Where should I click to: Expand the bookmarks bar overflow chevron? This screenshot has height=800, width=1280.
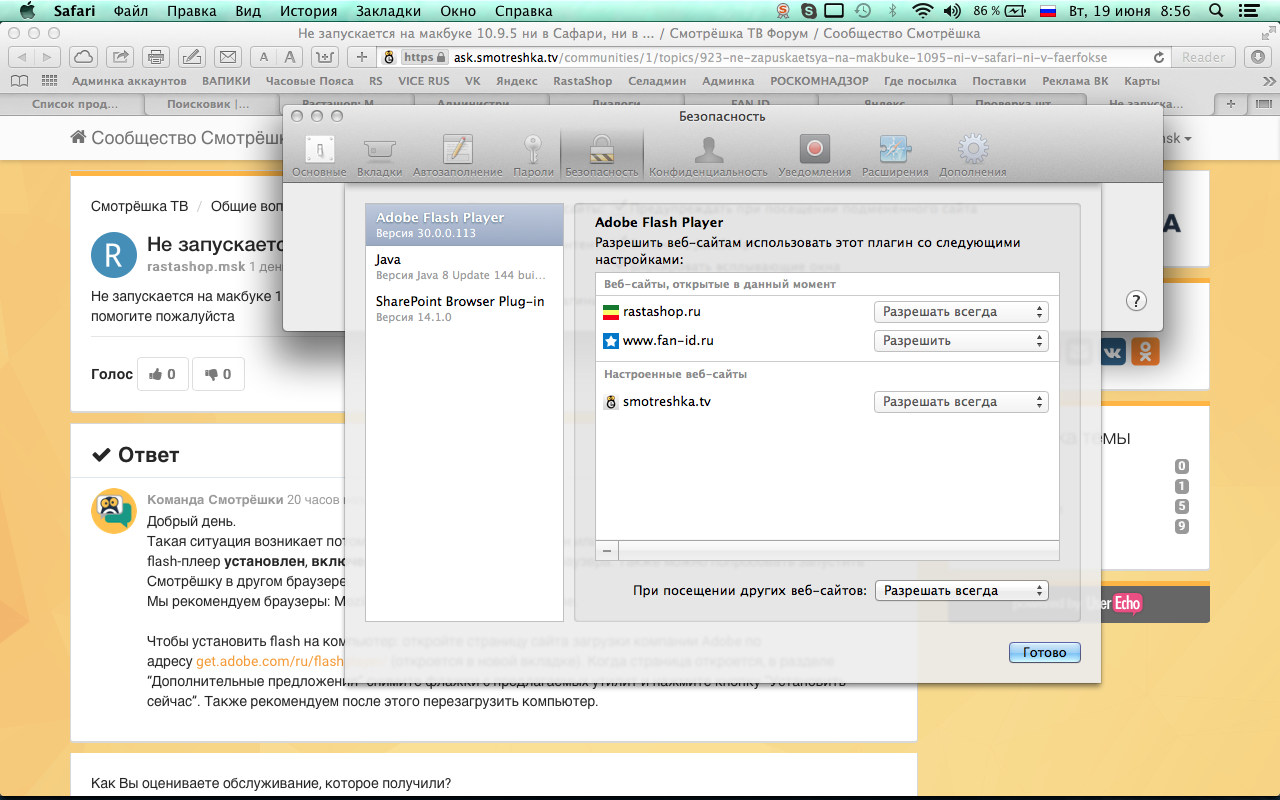pyautogui.click(x=1268, y=81)
